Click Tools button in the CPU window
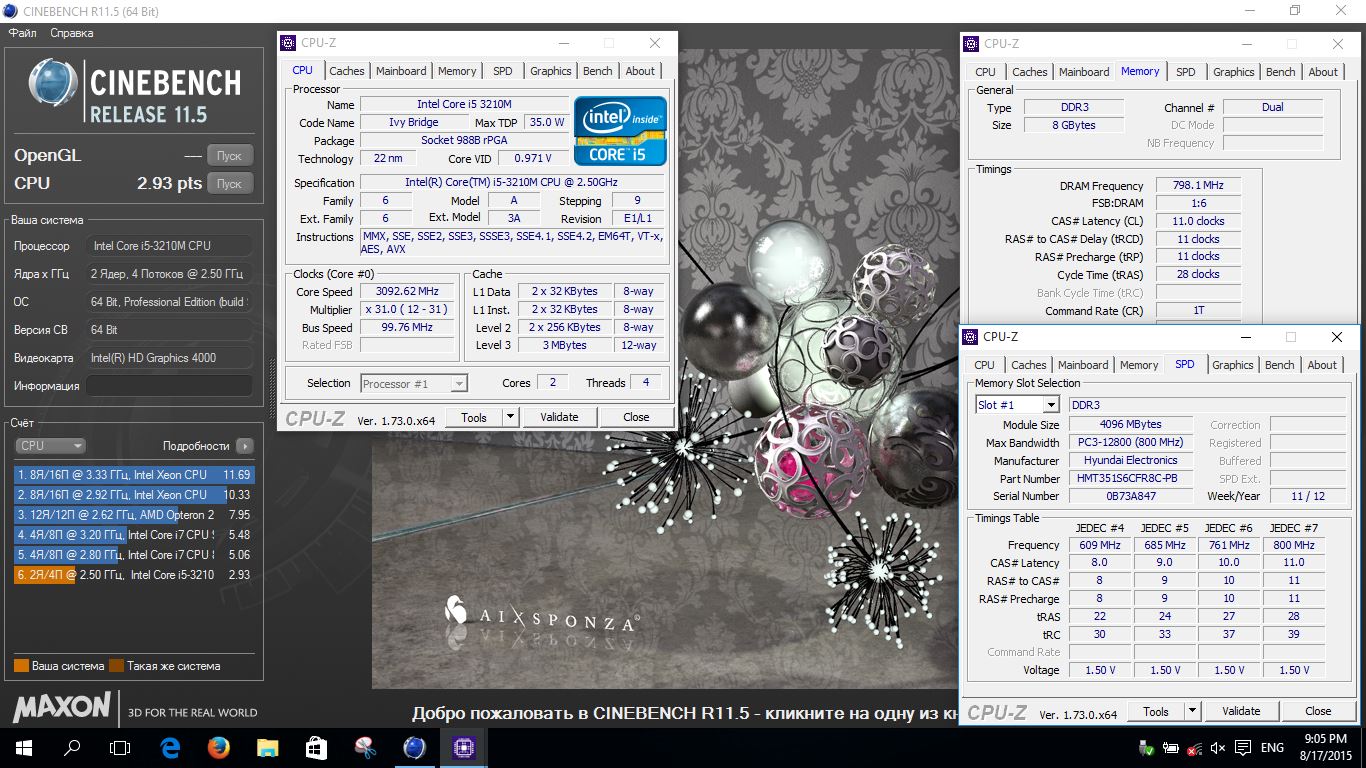This screenshot has height=768, width=1366. pos(474,417)
